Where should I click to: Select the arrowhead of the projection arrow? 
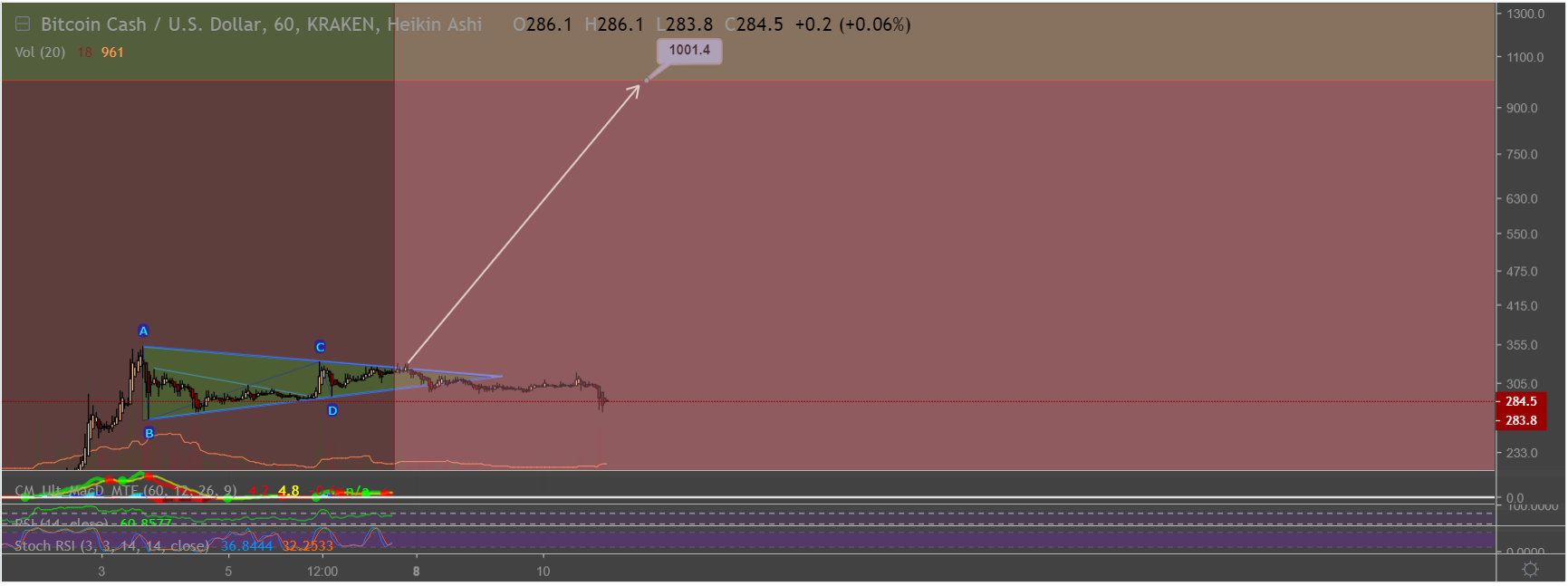coord(634,89)
